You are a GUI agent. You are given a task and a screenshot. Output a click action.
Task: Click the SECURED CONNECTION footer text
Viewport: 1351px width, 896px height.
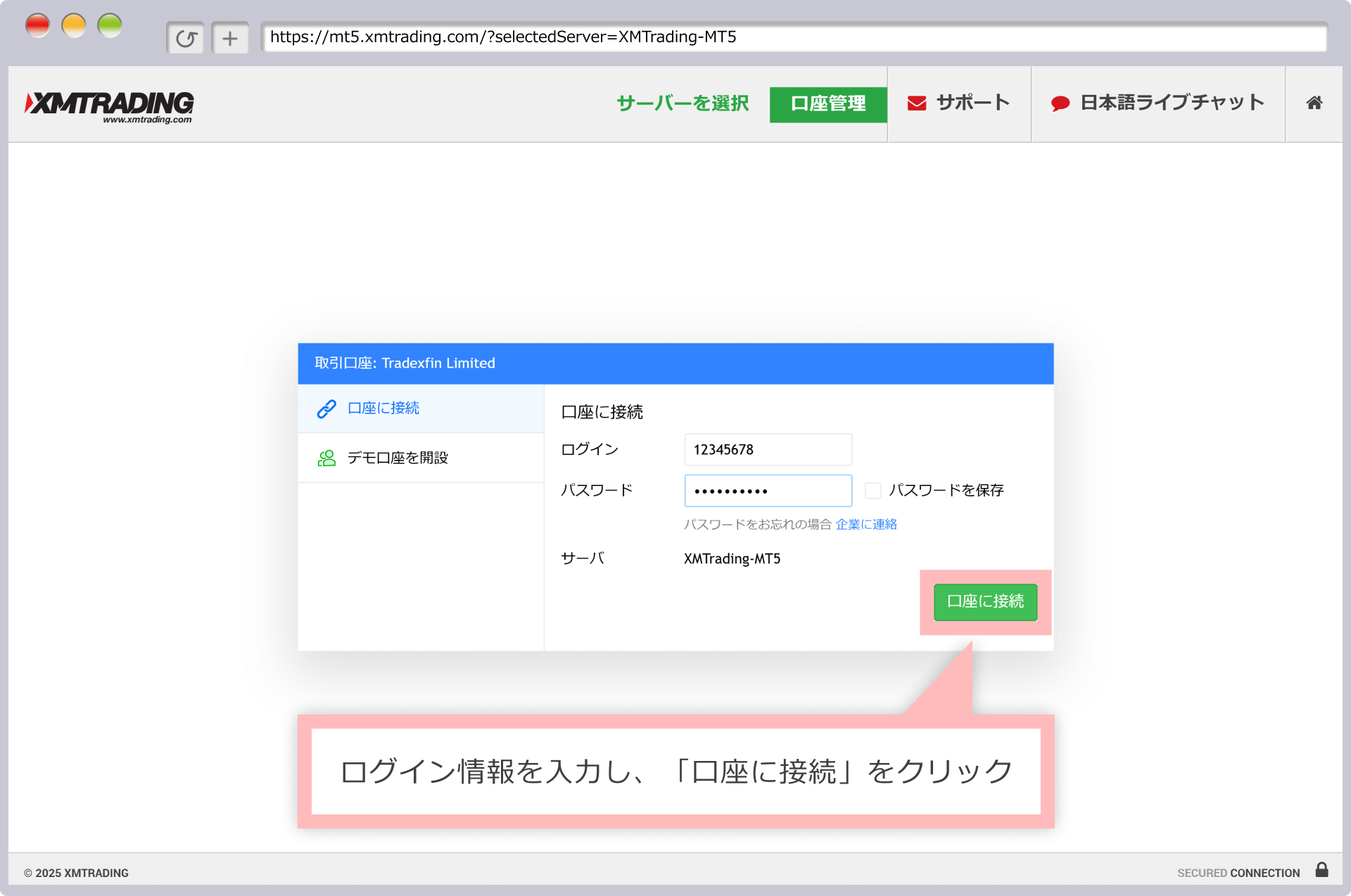tap(1238, 873)
